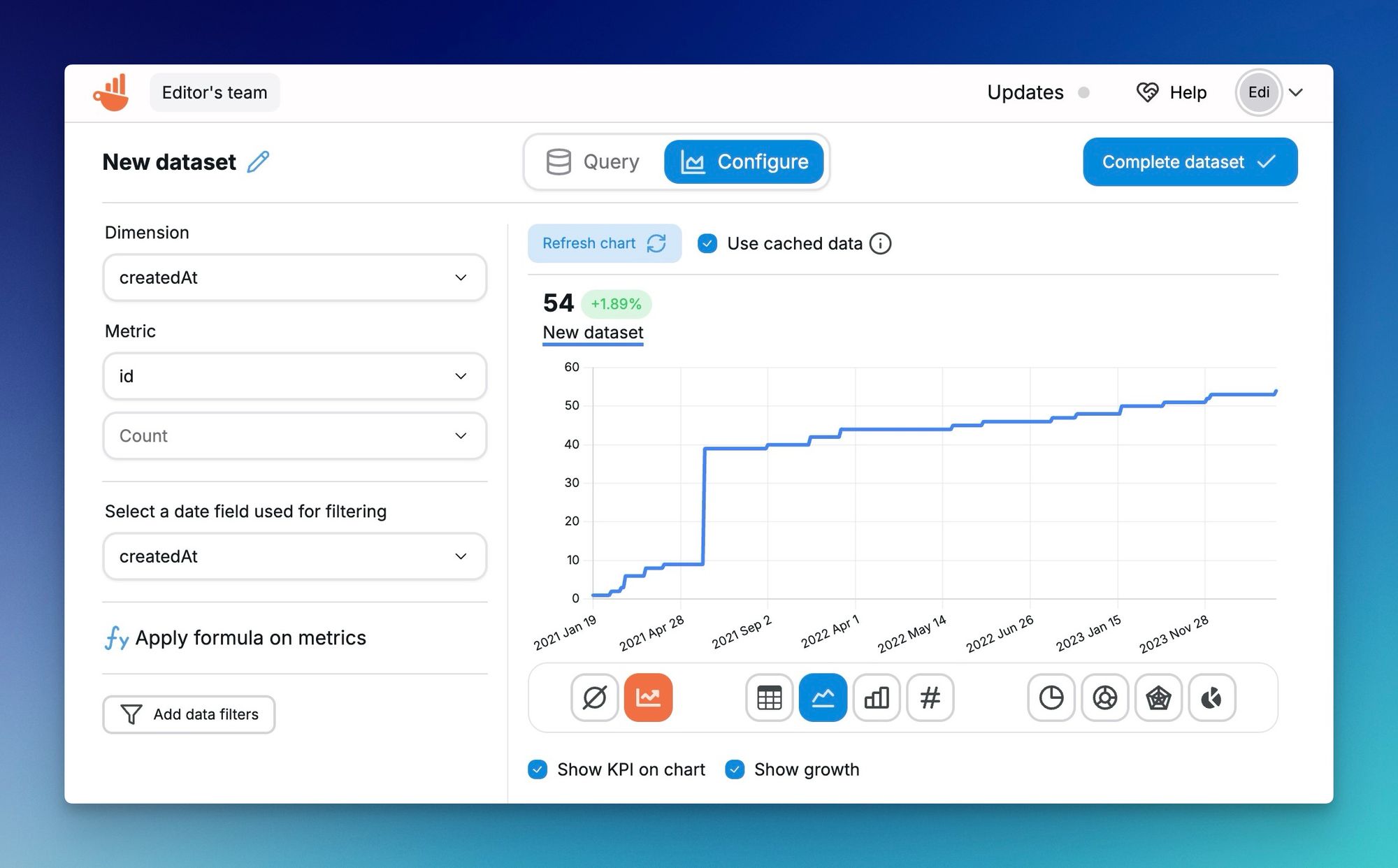The image size is (1398, 868).
Task: Open the Updates menu
Action: click(1025, 92)
